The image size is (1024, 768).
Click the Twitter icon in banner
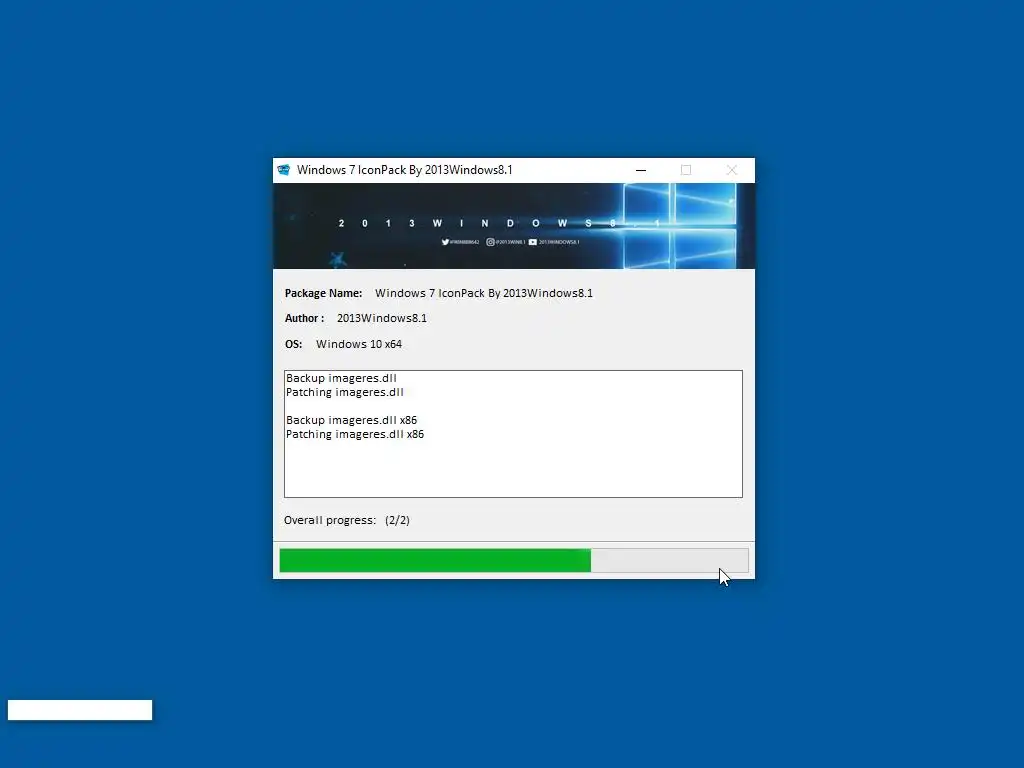point(445,242)
